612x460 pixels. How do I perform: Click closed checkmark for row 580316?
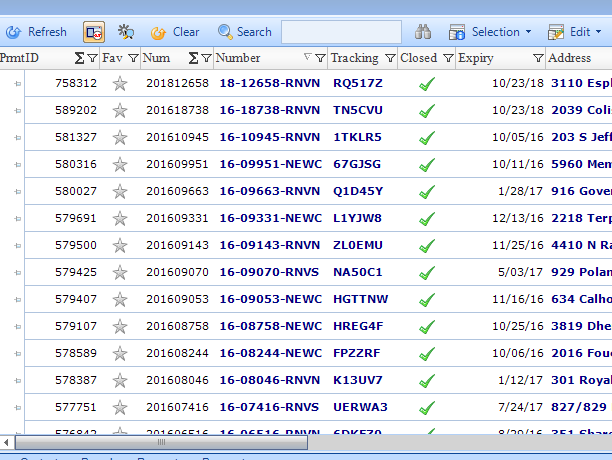(427, 165)
